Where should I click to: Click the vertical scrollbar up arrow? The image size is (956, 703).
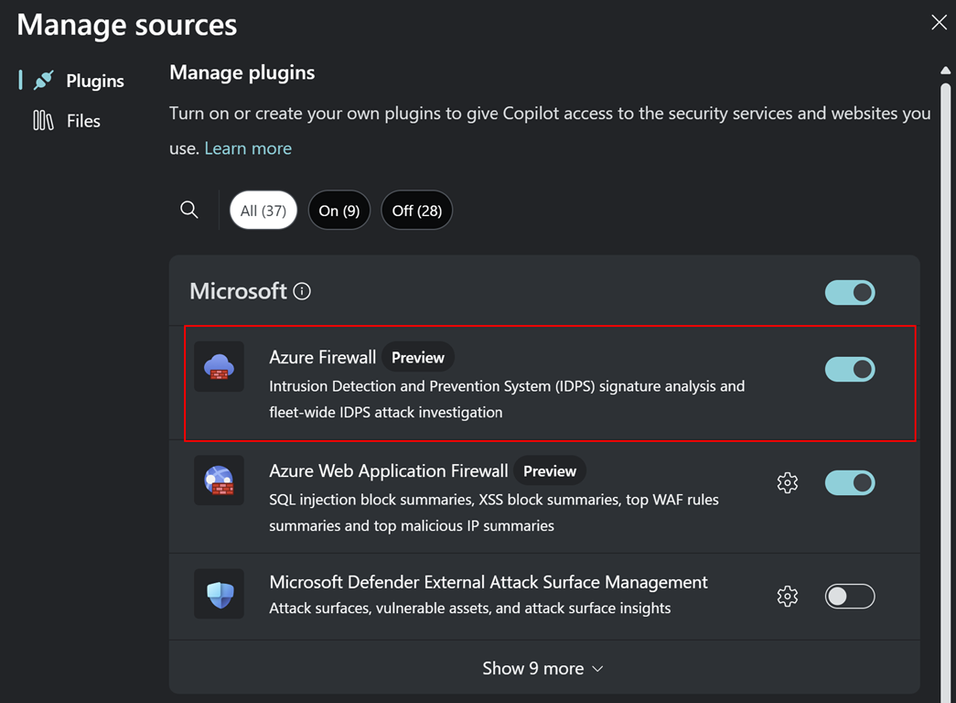click(945, 70)
